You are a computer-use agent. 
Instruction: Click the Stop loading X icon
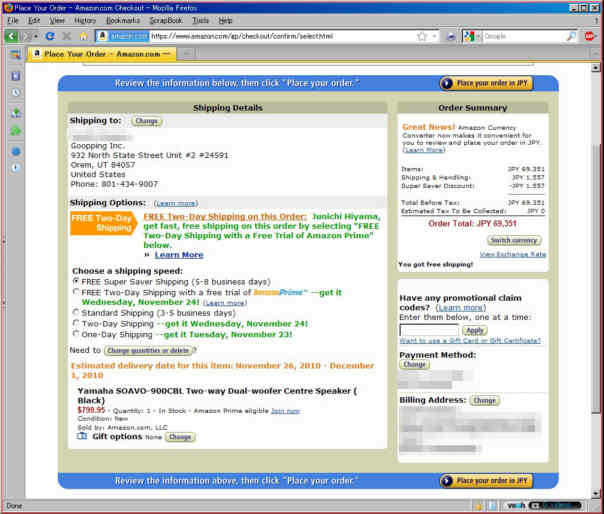(x=66, y=36)
